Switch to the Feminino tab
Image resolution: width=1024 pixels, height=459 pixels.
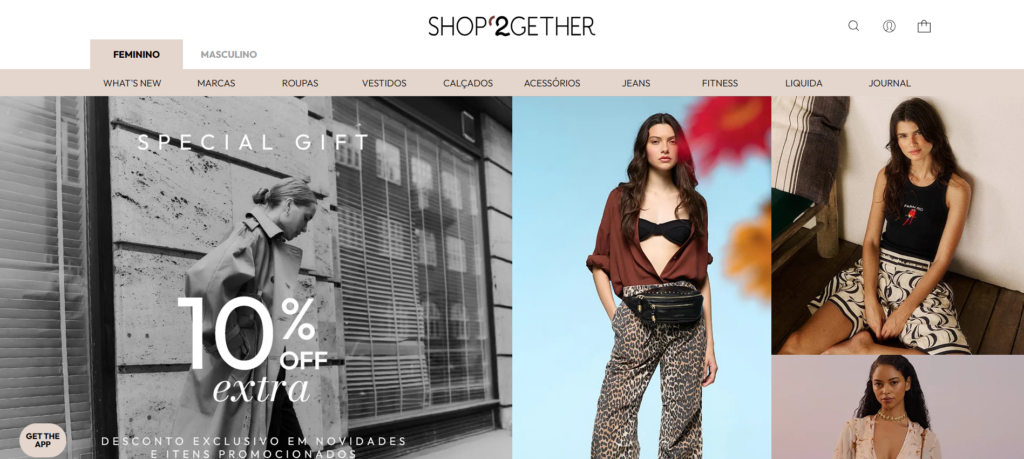coord(136,54)
